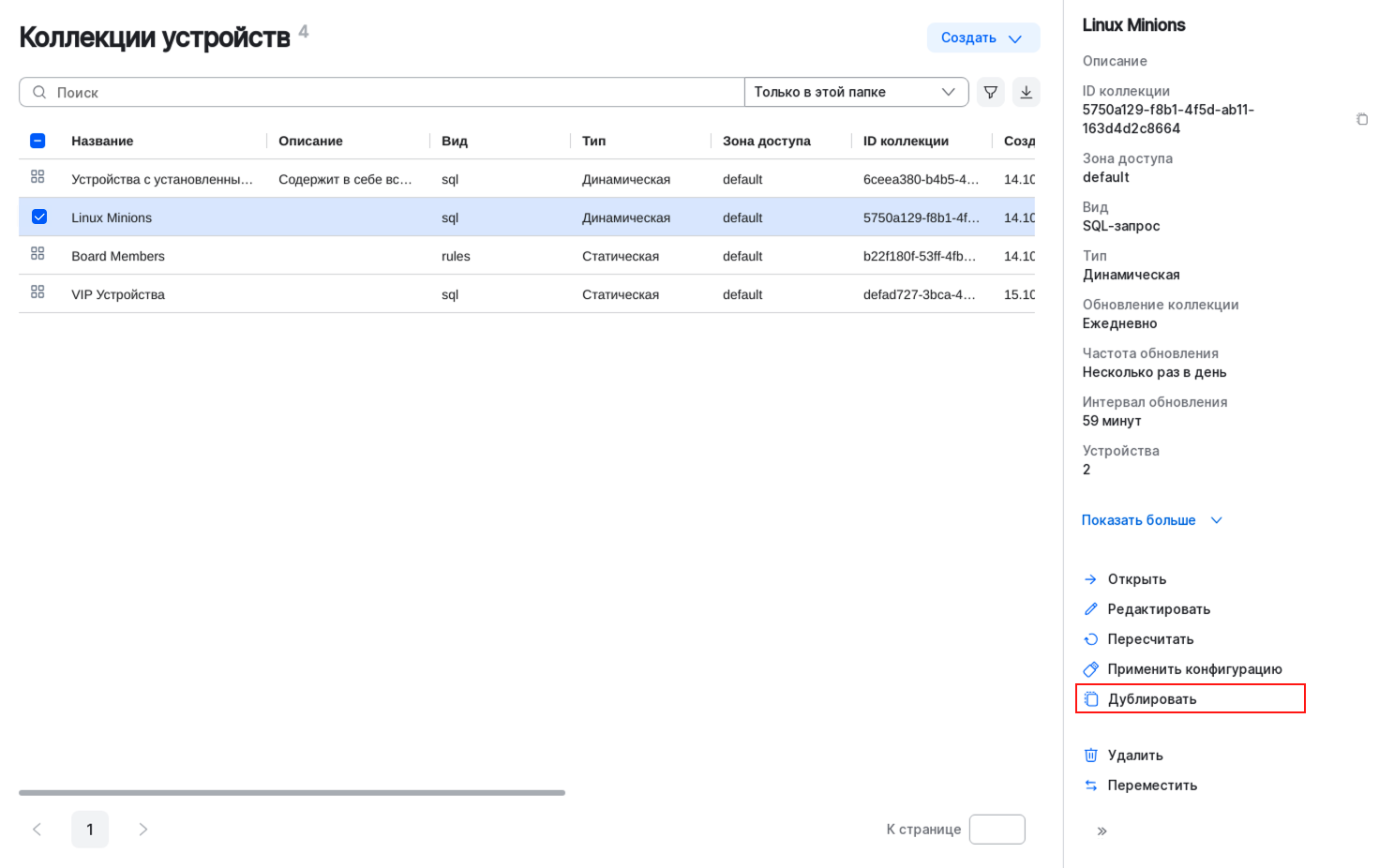
Task: Toggle the select-all header checkbox
Action: [37, 141]
